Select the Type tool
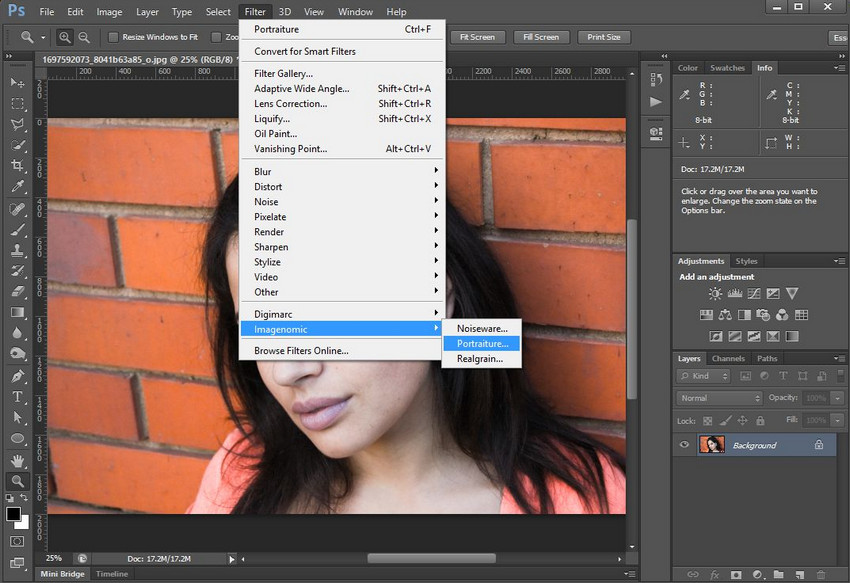The image size is (850, 583). [17, 396]
